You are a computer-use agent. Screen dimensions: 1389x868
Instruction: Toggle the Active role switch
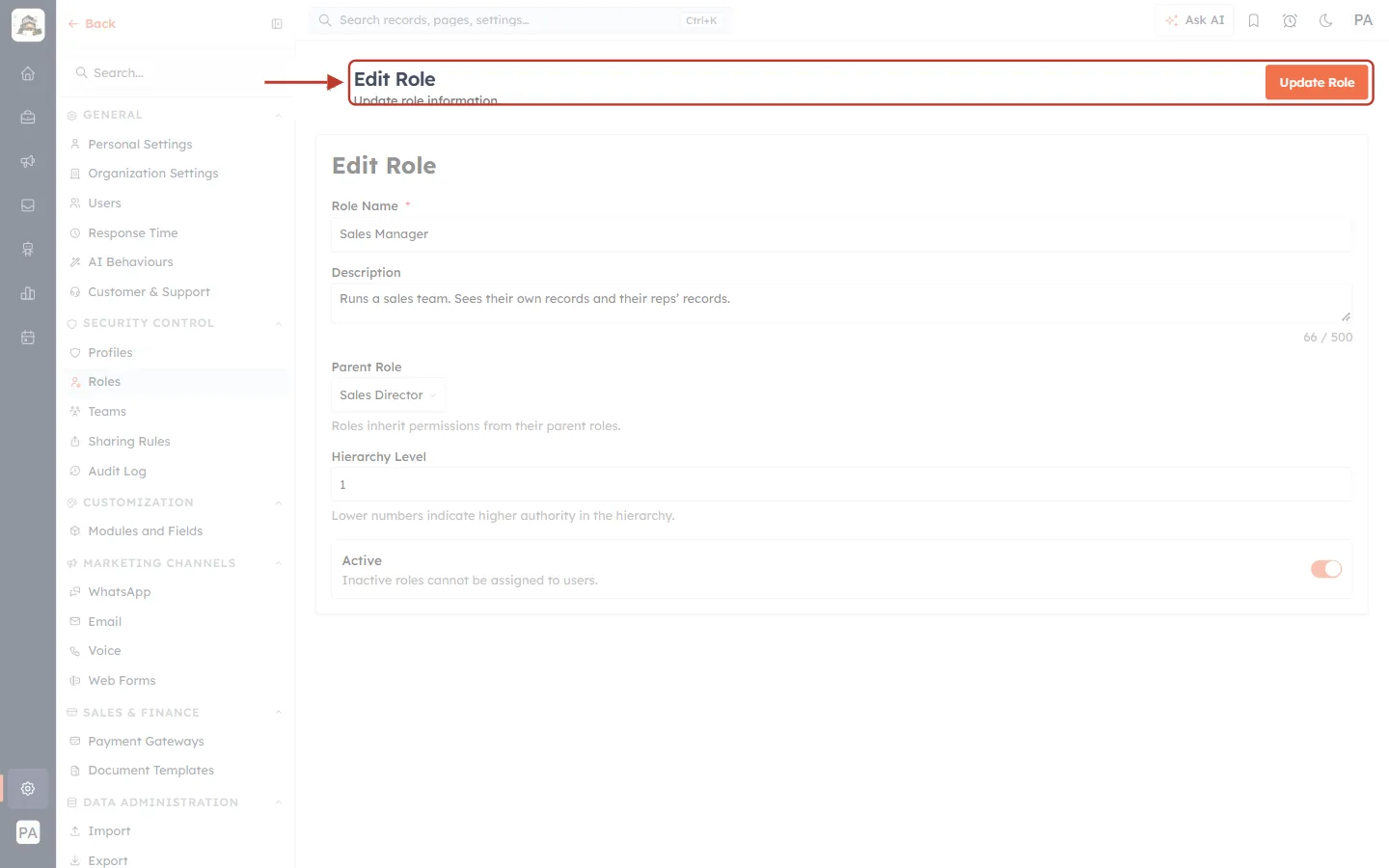[x=1326, y=569]
